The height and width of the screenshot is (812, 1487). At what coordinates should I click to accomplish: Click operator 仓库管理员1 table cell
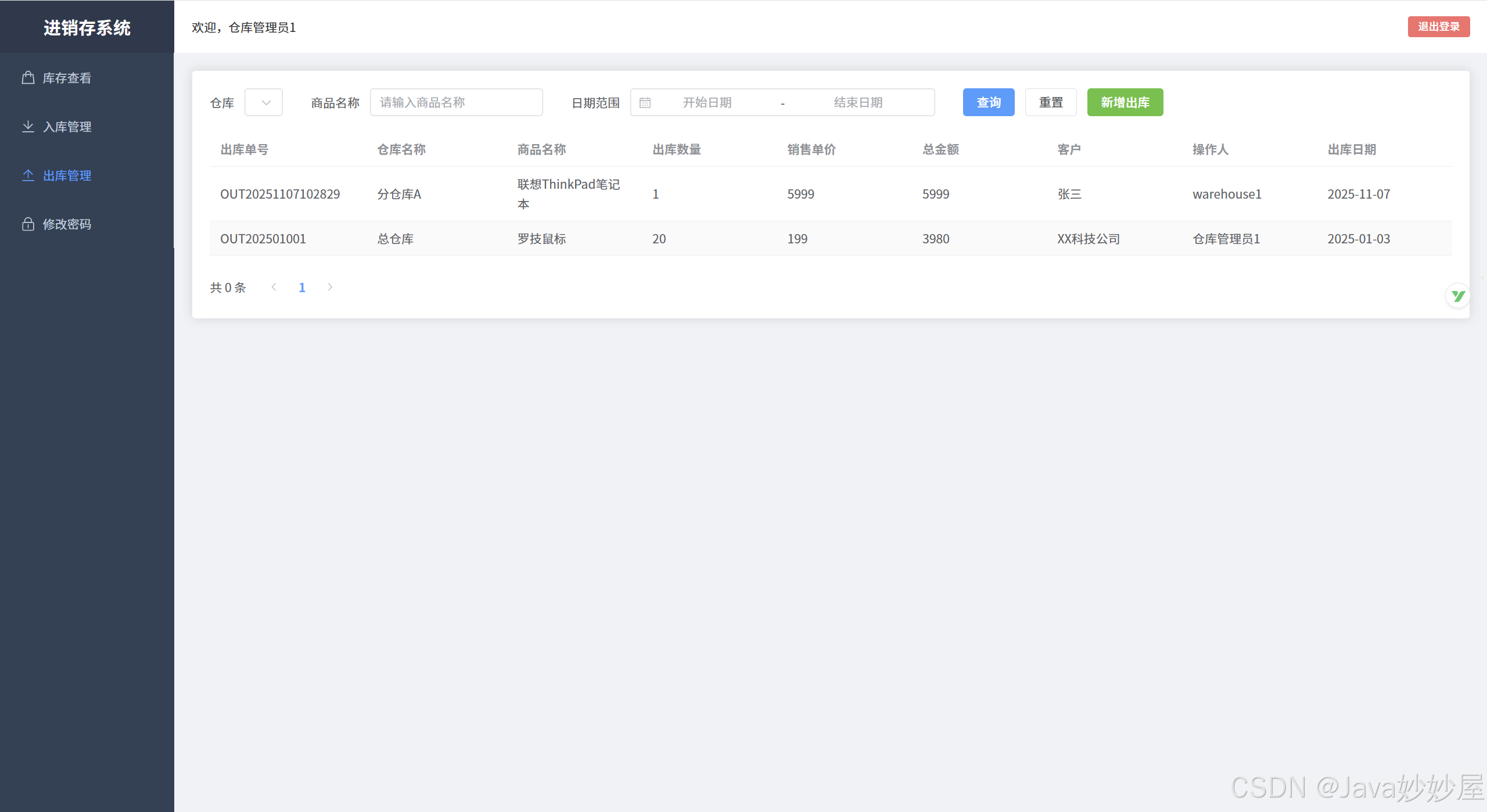click(1226, 239)
